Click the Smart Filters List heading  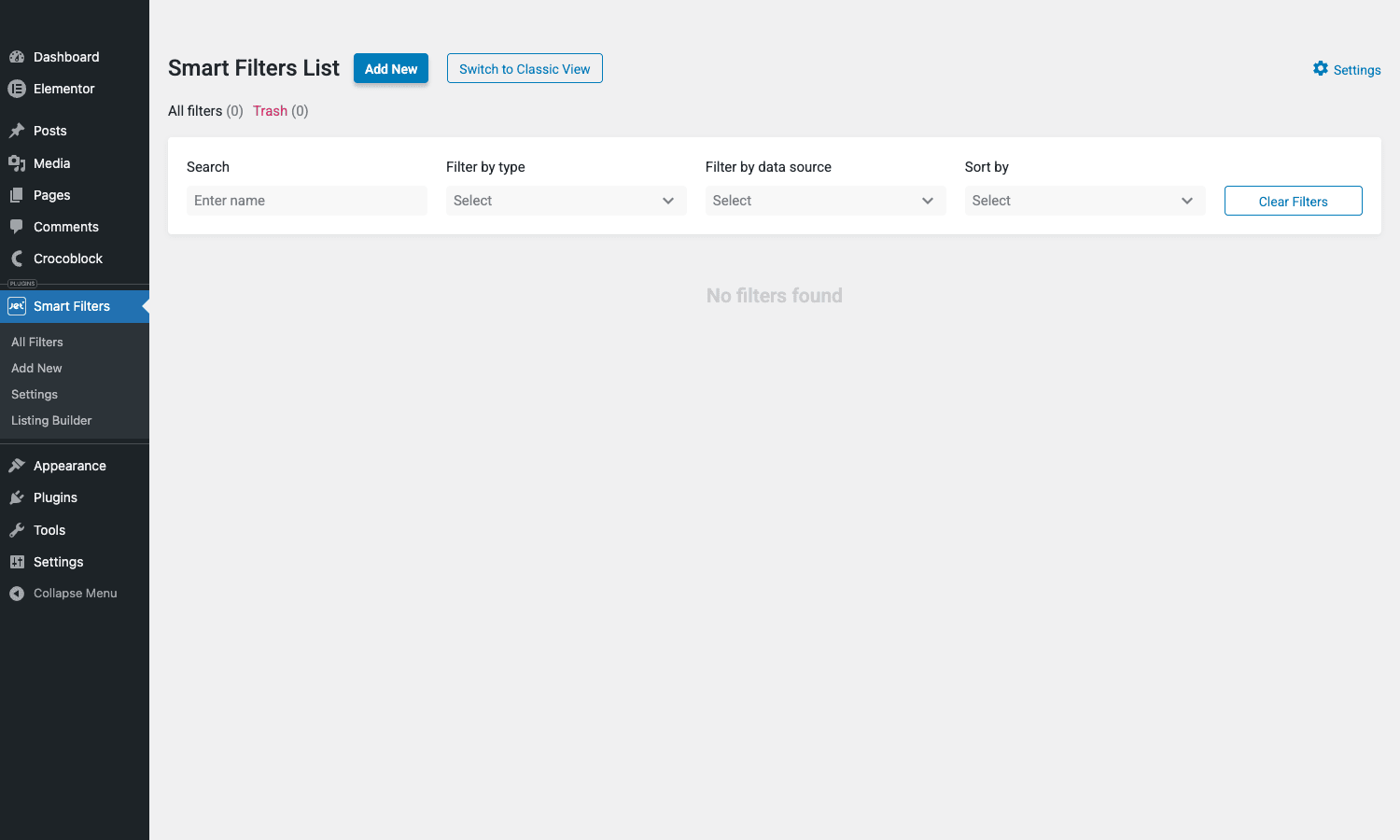254,68
